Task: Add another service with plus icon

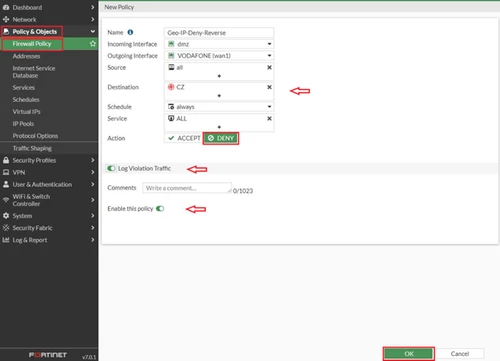Action: [x=219, y=127]
